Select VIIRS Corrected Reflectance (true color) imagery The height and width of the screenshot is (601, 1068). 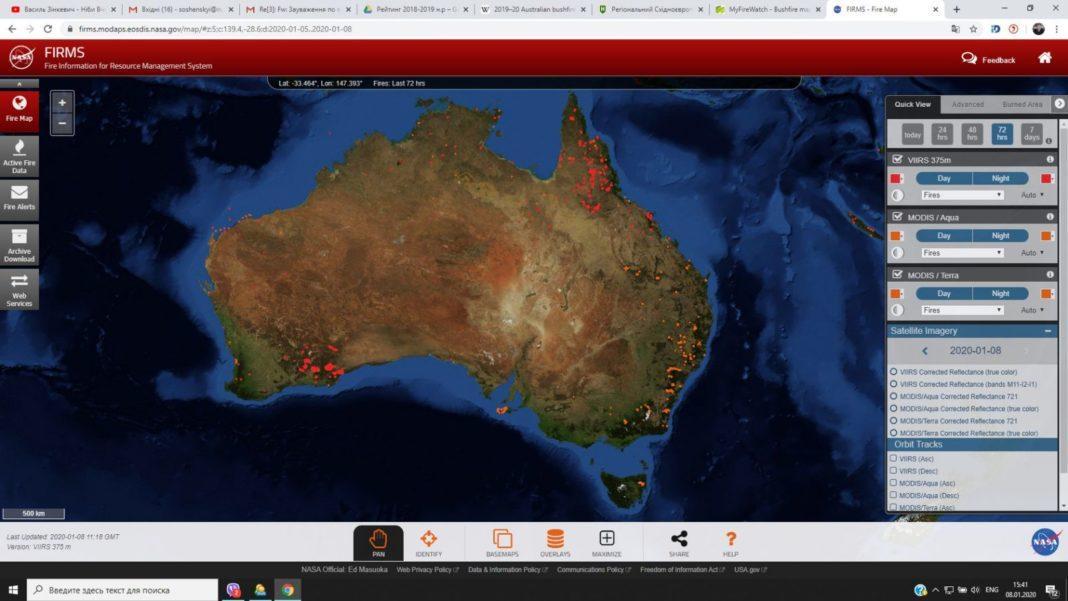[x=894, y=372]
